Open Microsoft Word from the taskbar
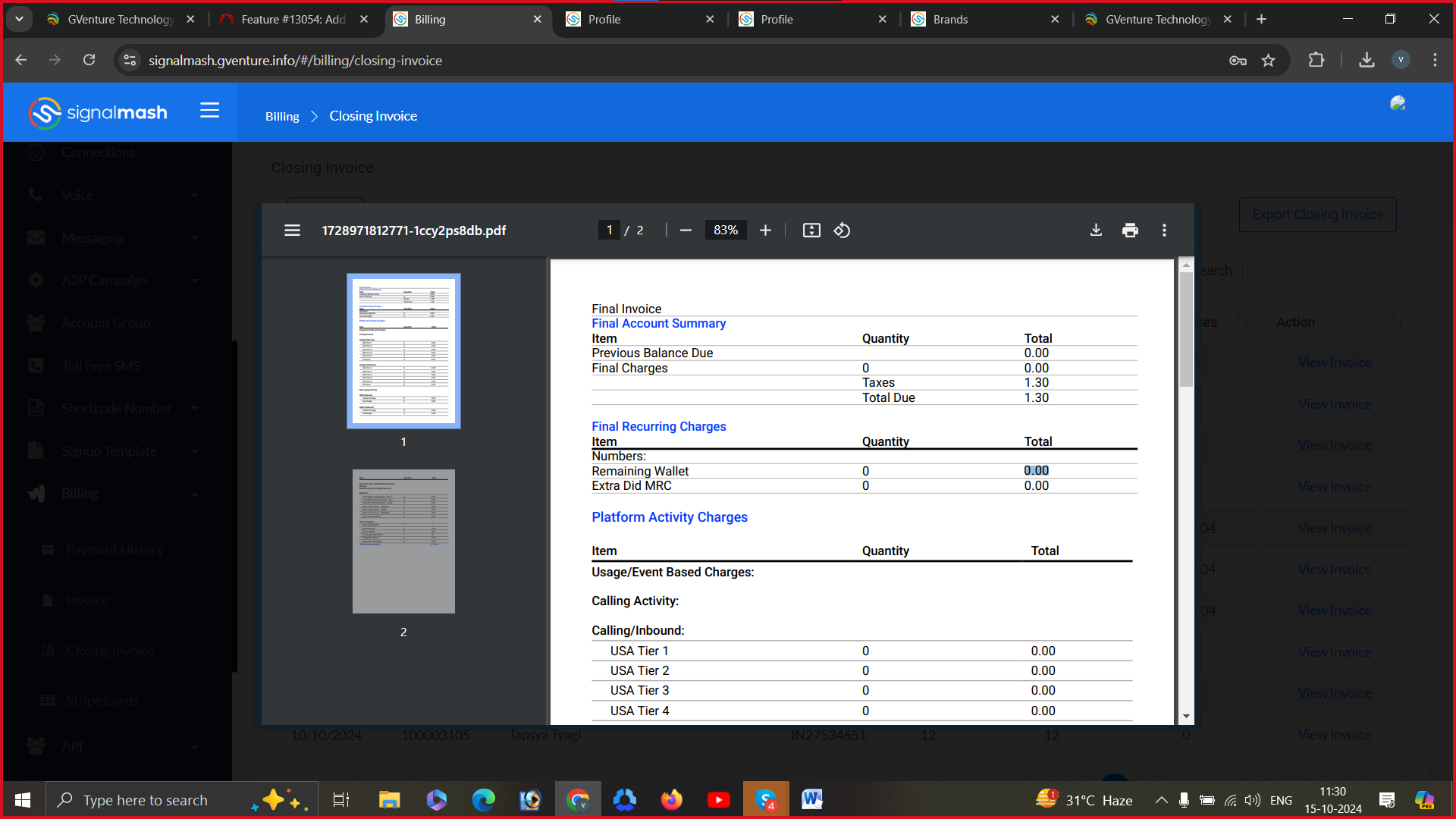The height and width of the screenshot is (819, 1456). [x=811, y=799]
